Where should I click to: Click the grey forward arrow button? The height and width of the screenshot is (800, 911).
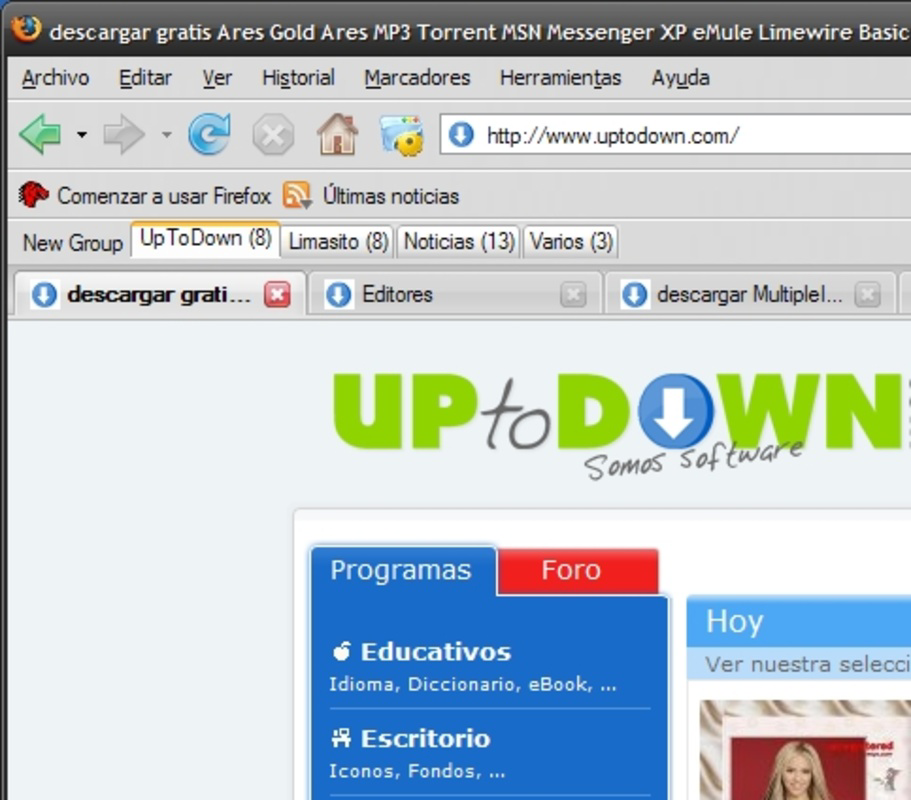(x=123, y=135)
